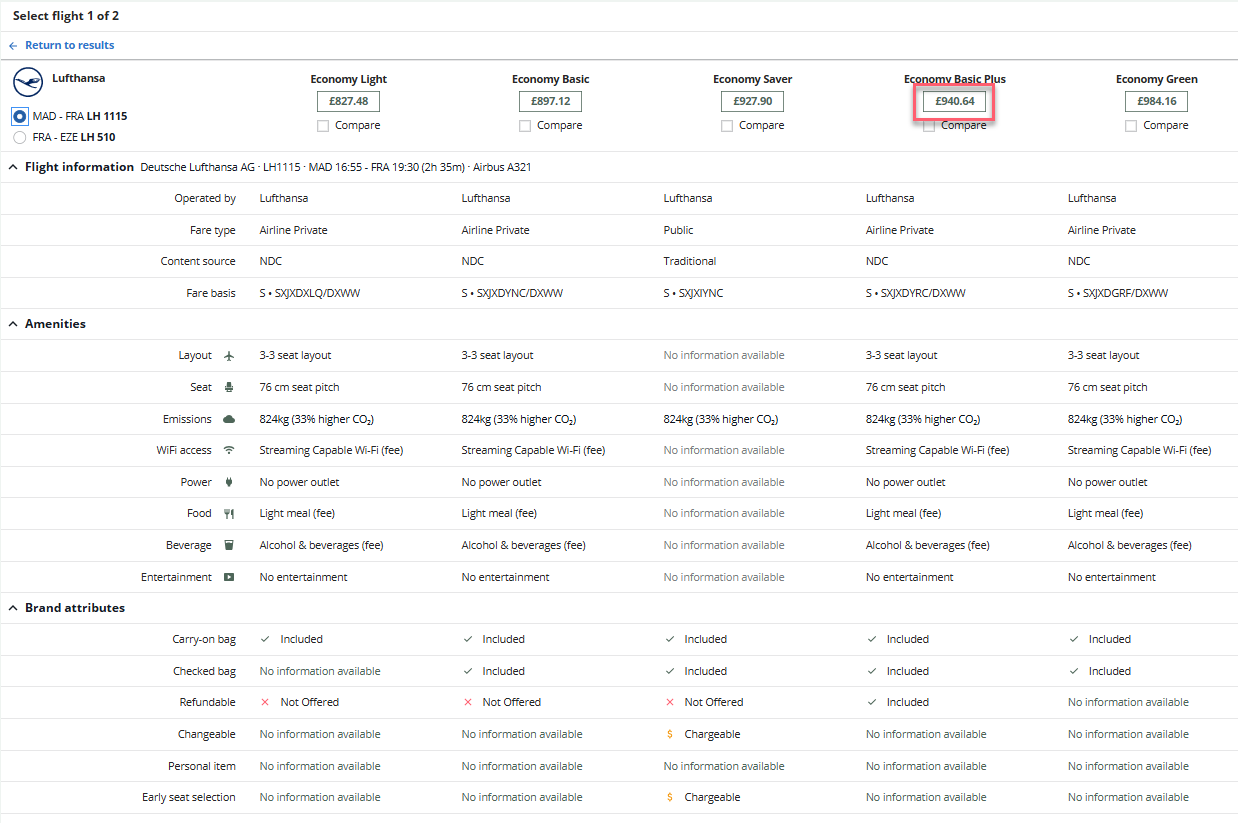
Task: Enable Compare for Economy Saver fare
Action: click(x=727, y=126)
